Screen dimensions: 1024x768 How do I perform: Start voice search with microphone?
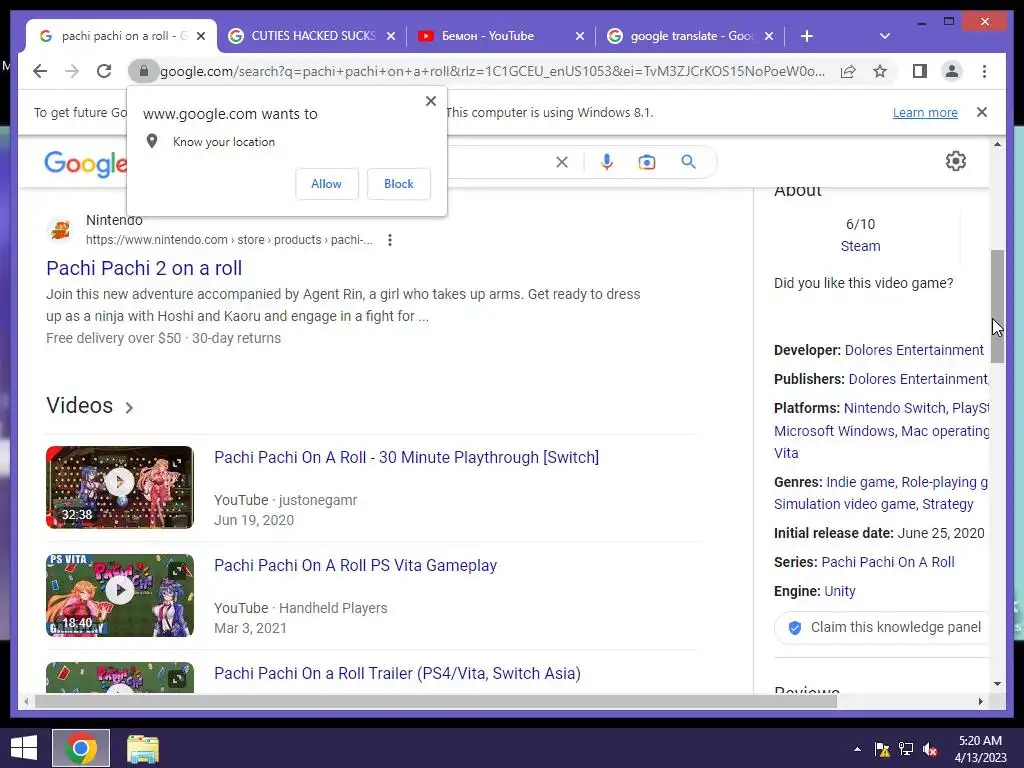[607, 162]
